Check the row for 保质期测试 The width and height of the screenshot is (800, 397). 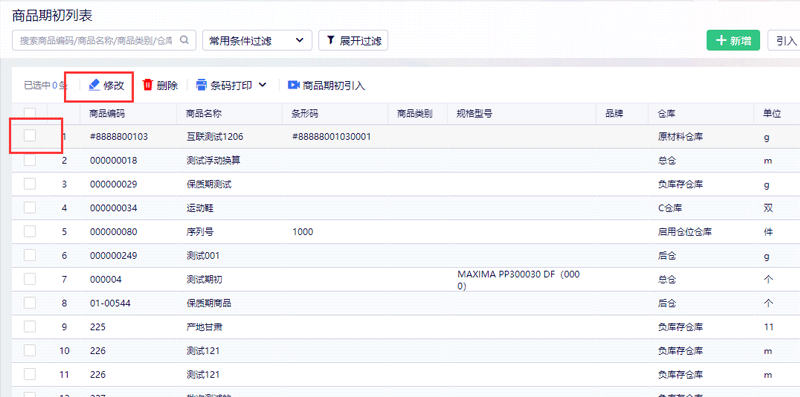pyautogui.click(x=30, y=183)
